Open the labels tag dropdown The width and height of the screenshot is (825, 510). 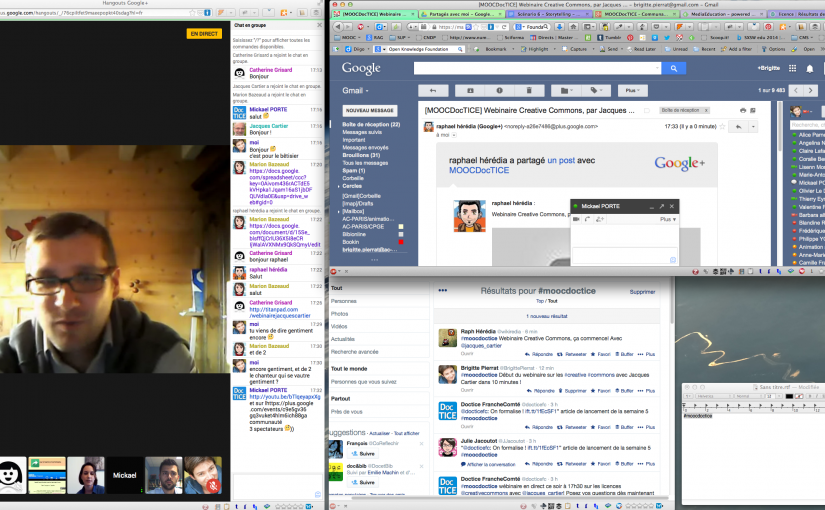[596, 91]
